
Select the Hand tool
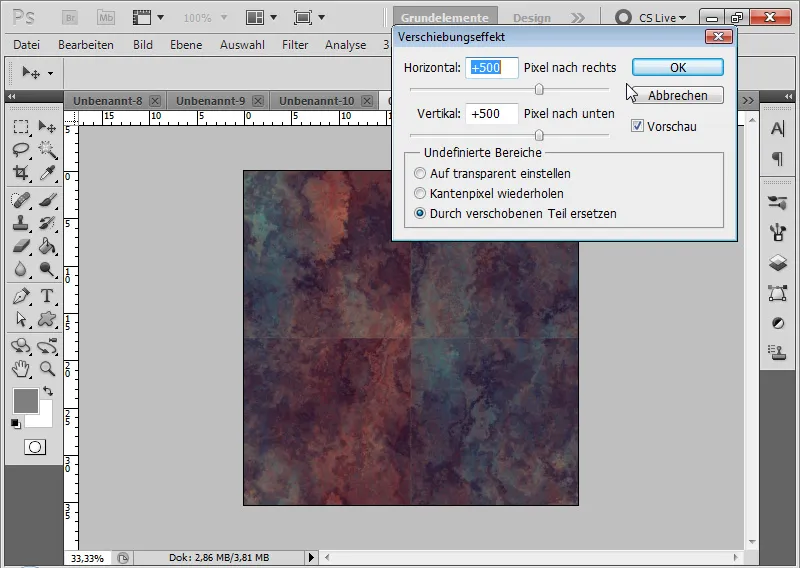point(21,369)
